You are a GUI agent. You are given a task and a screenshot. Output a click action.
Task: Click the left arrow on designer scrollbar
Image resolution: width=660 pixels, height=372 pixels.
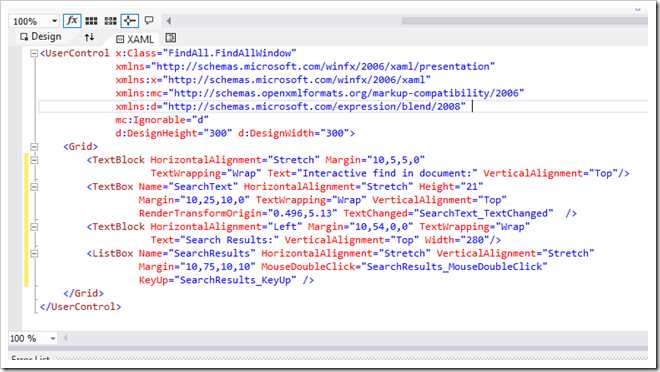[169, 21]
